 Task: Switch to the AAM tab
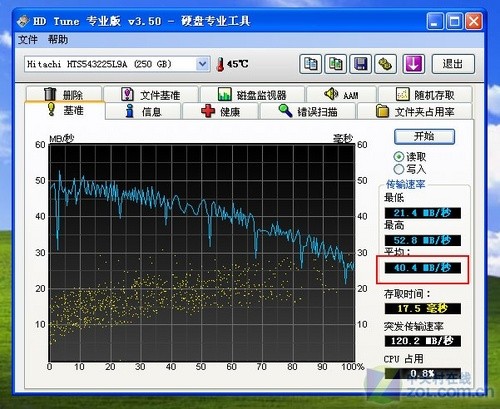(x=341, y=95)
